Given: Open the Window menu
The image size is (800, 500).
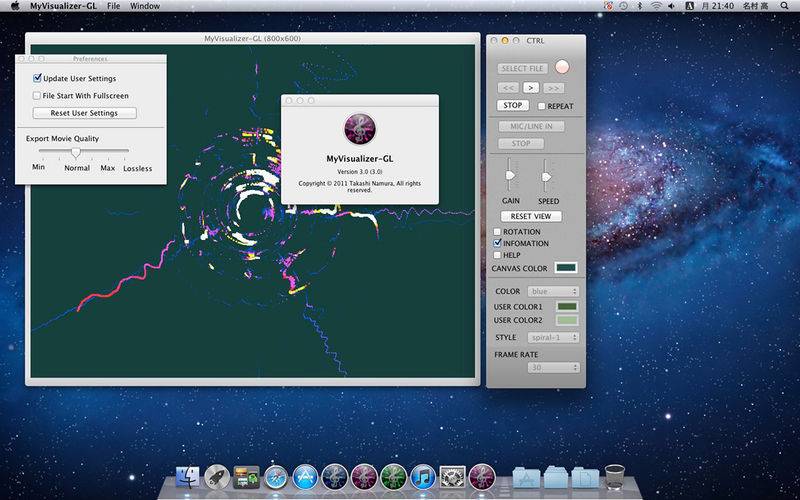Looking at the screenshot, I should [x=145, y=6].
